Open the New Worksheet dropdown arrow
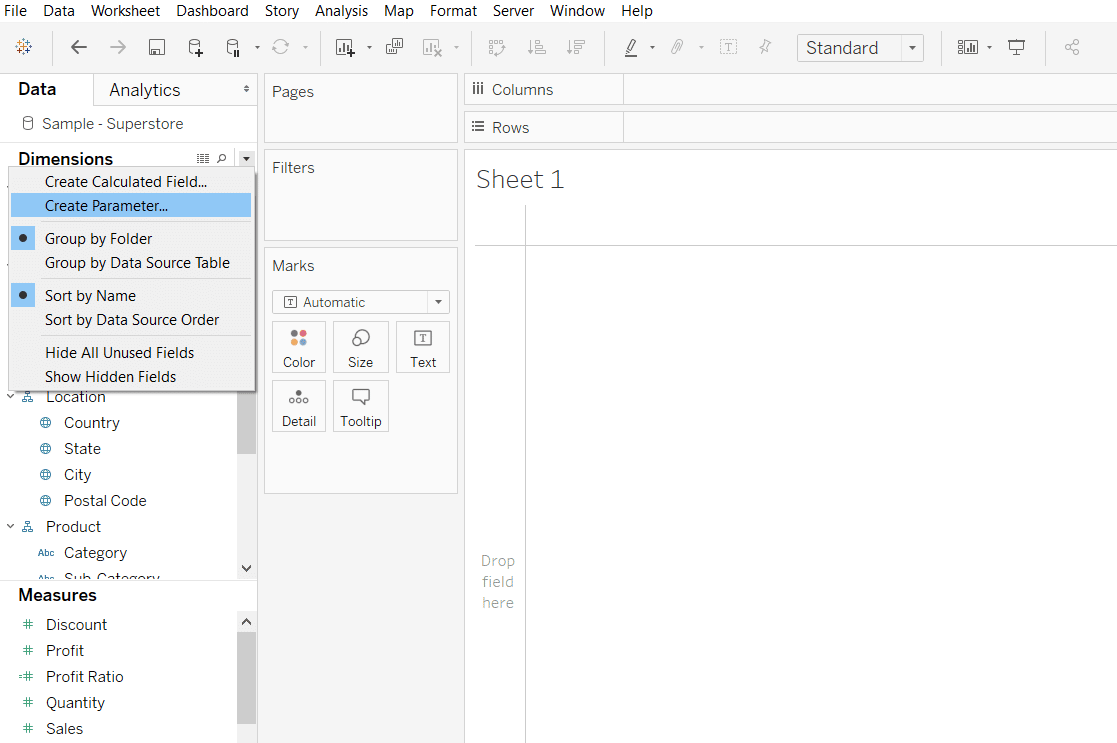 (369, 48)
